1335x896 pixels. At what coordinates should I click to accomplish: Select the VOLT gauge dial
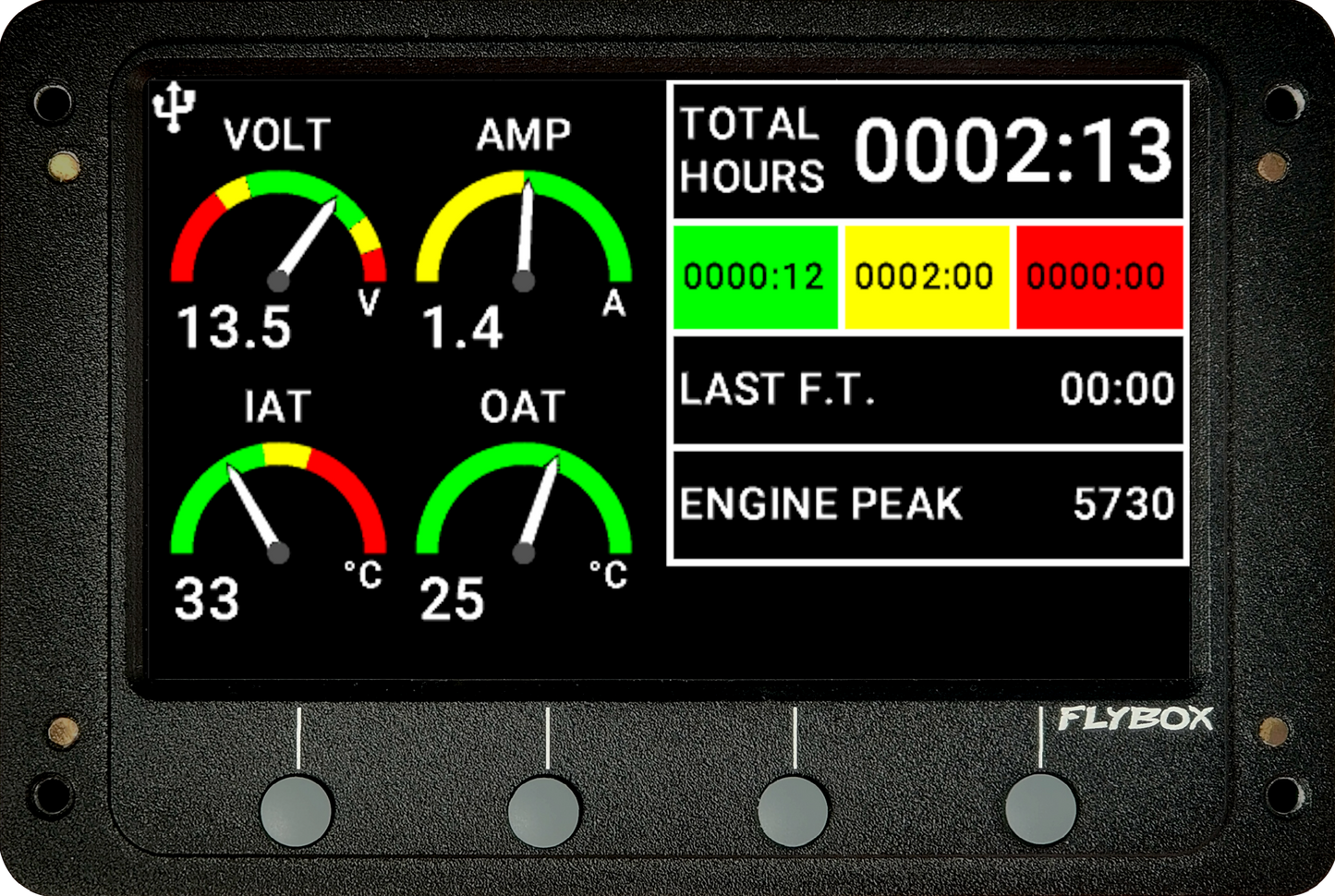(x=278, y=231)
